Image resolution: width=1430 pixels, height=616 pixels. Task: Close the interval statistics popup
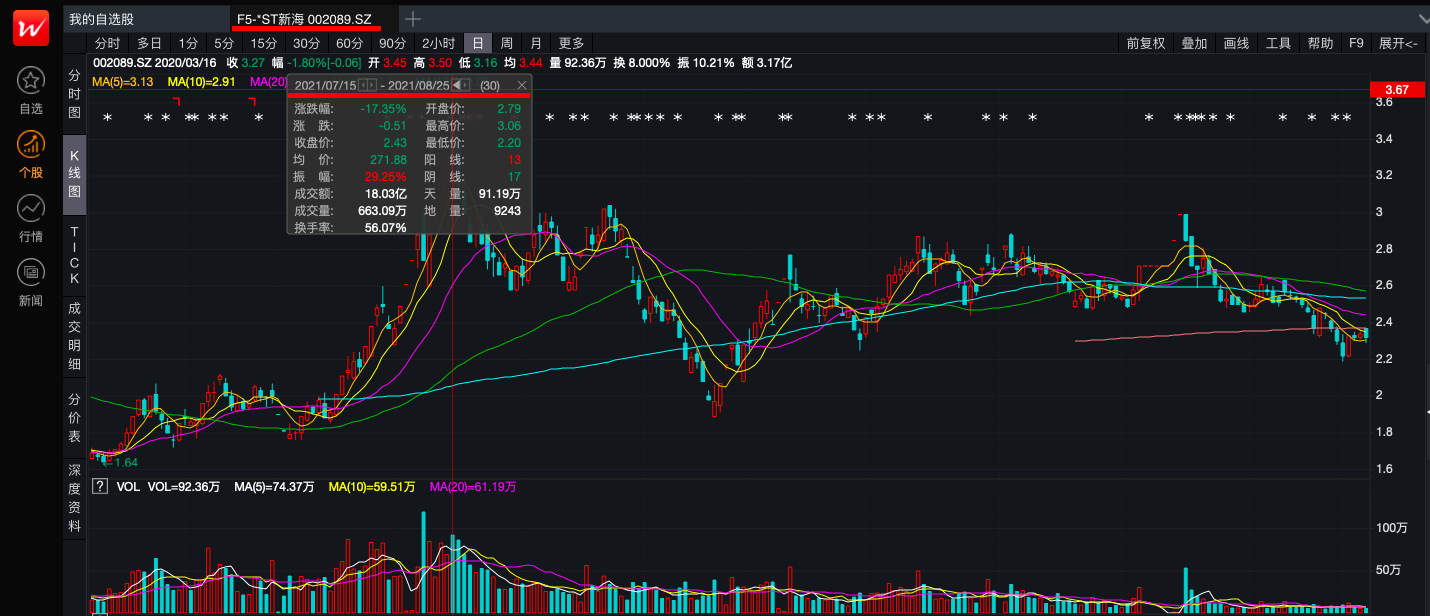[x=521, y=86]
